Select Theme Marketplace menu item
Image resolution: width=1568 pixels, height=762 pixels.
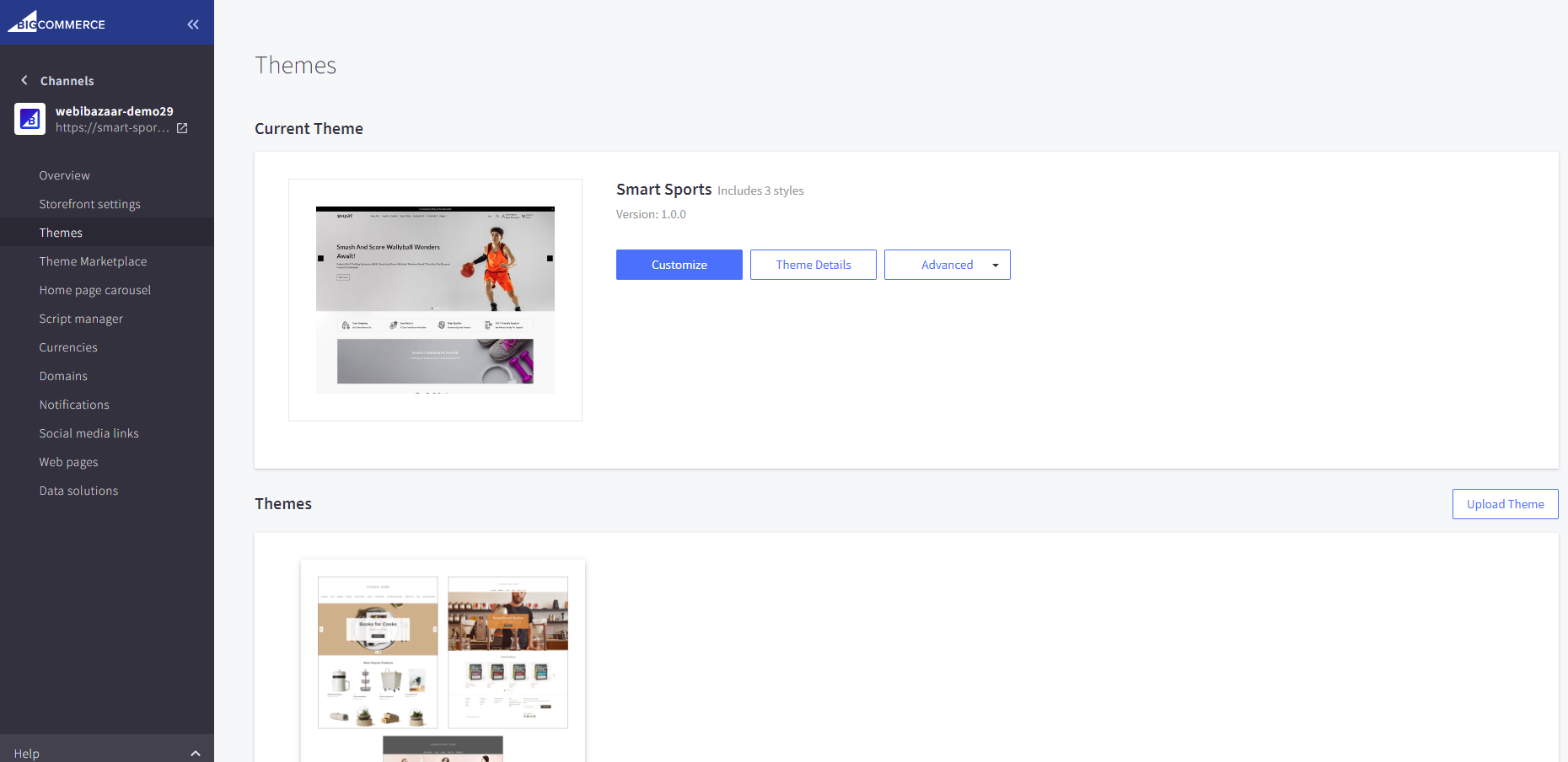93,261
